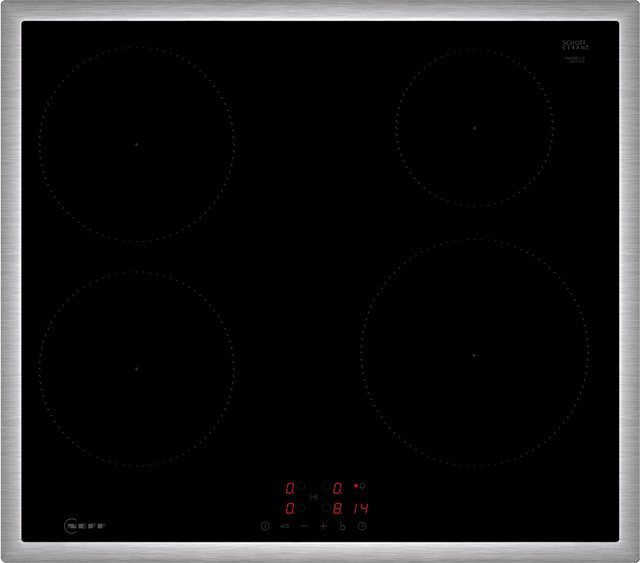The height and width of the screenshot is (563, 640).
Task: Tap the clock timer icon
Action: point(362,526)
